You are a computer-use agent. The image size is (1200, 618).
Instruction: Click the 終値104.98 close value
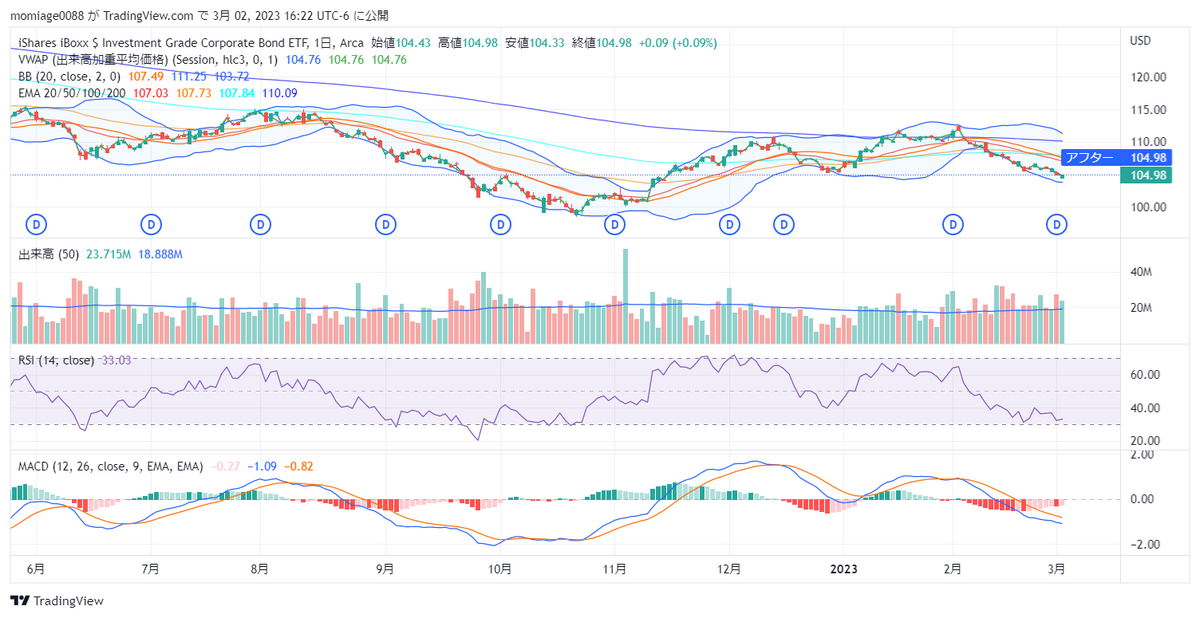tap(601, 43)
